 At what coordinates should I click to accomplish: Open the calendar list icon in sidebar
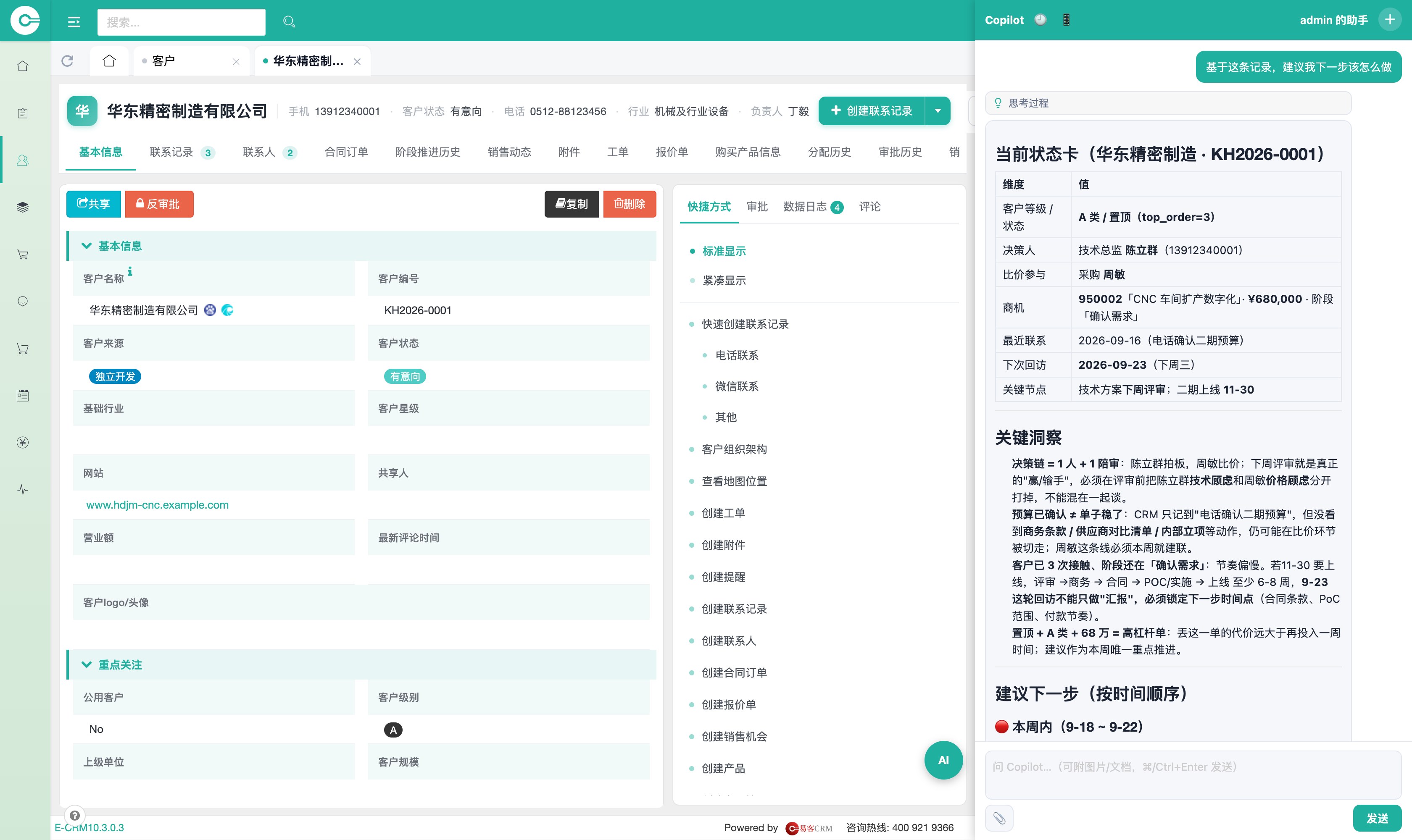pos(23,395)
